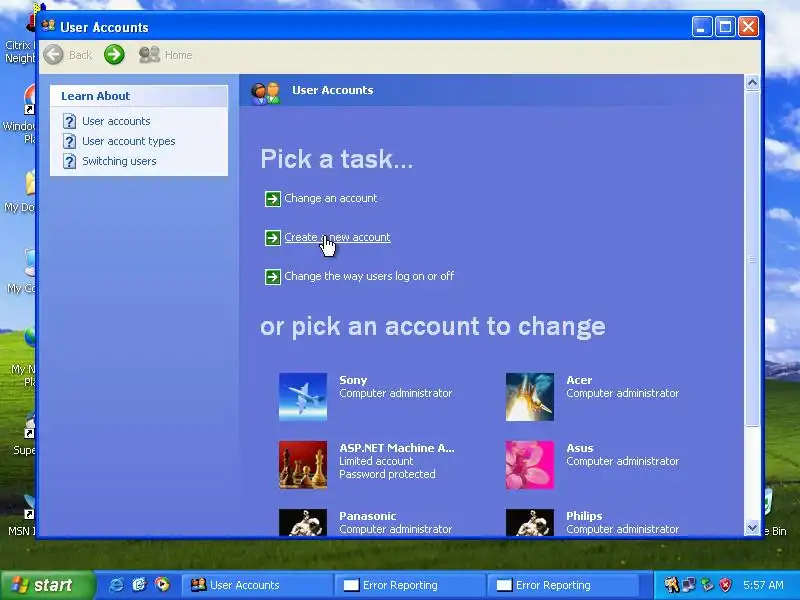Select 'Create a new account' link
The image size is (800, 600).
(x=337, y=237)
